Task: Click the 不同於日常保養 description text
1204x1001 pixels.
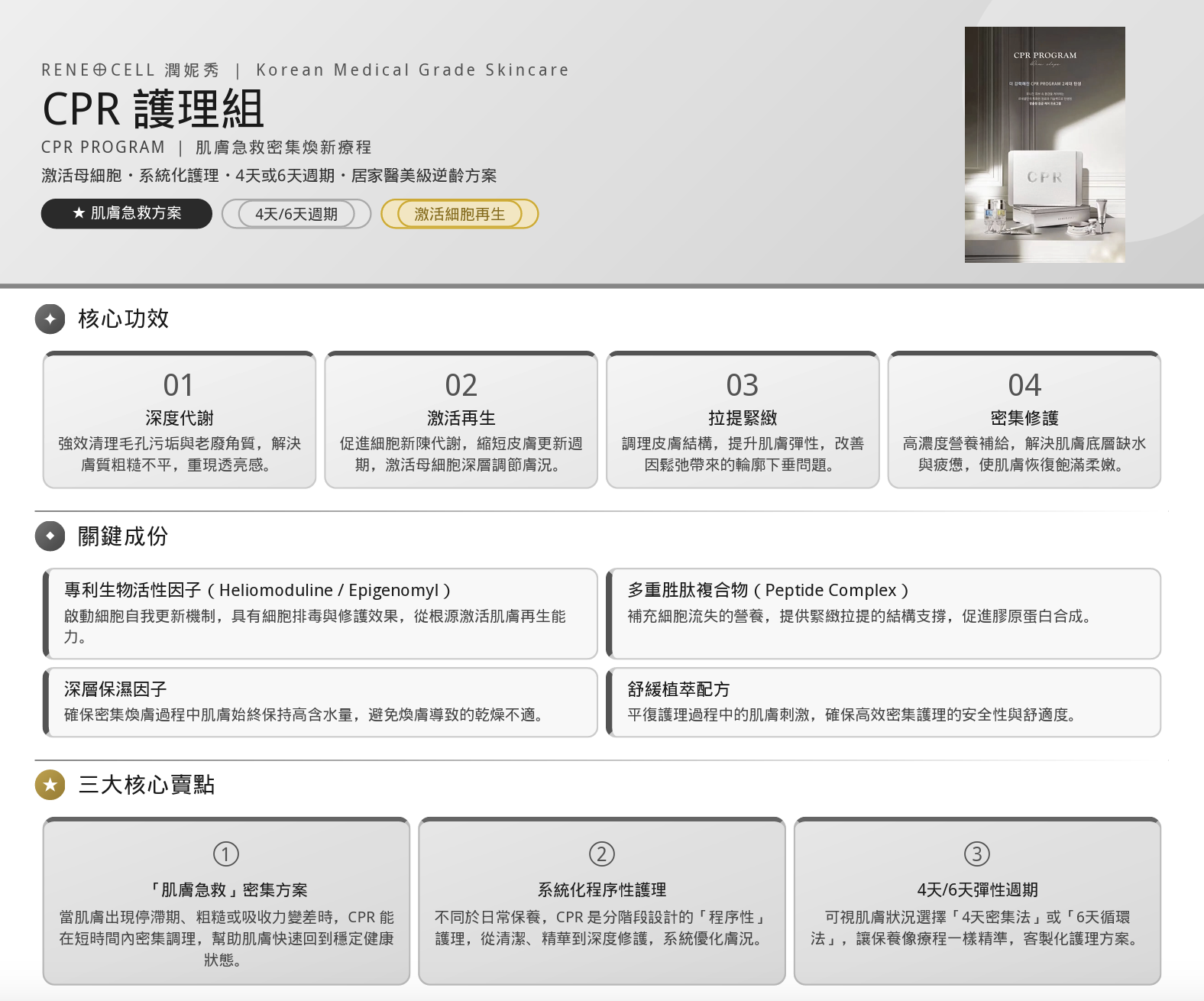Action: coord(602,928)
